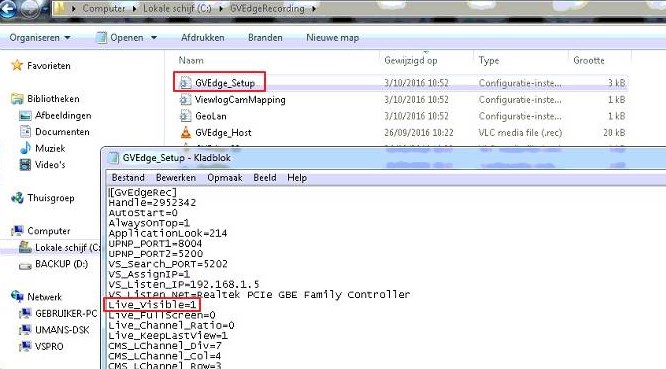The image size is (666, 369).
Task: Click Lokale schijf (C:) in the breadcrumb
Action: [x=177, y=8]
